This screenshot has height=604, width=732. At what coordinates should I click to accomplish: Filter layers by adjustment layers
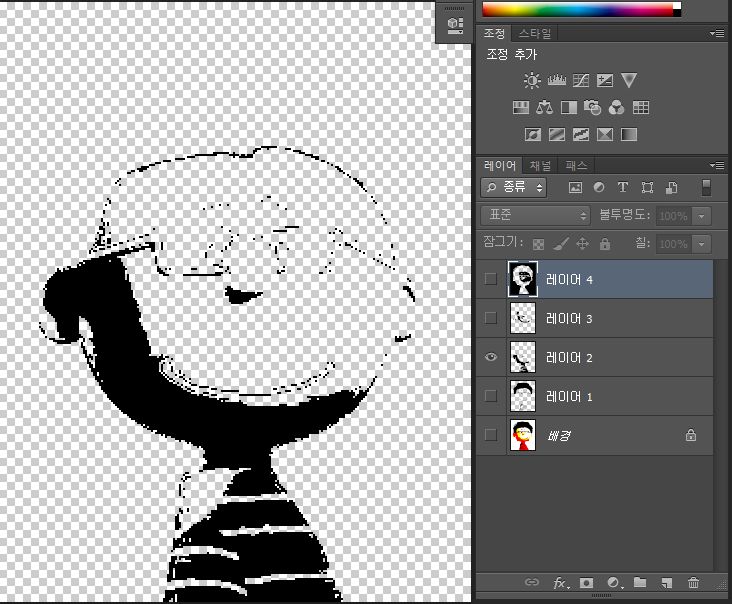coord(599,188)
